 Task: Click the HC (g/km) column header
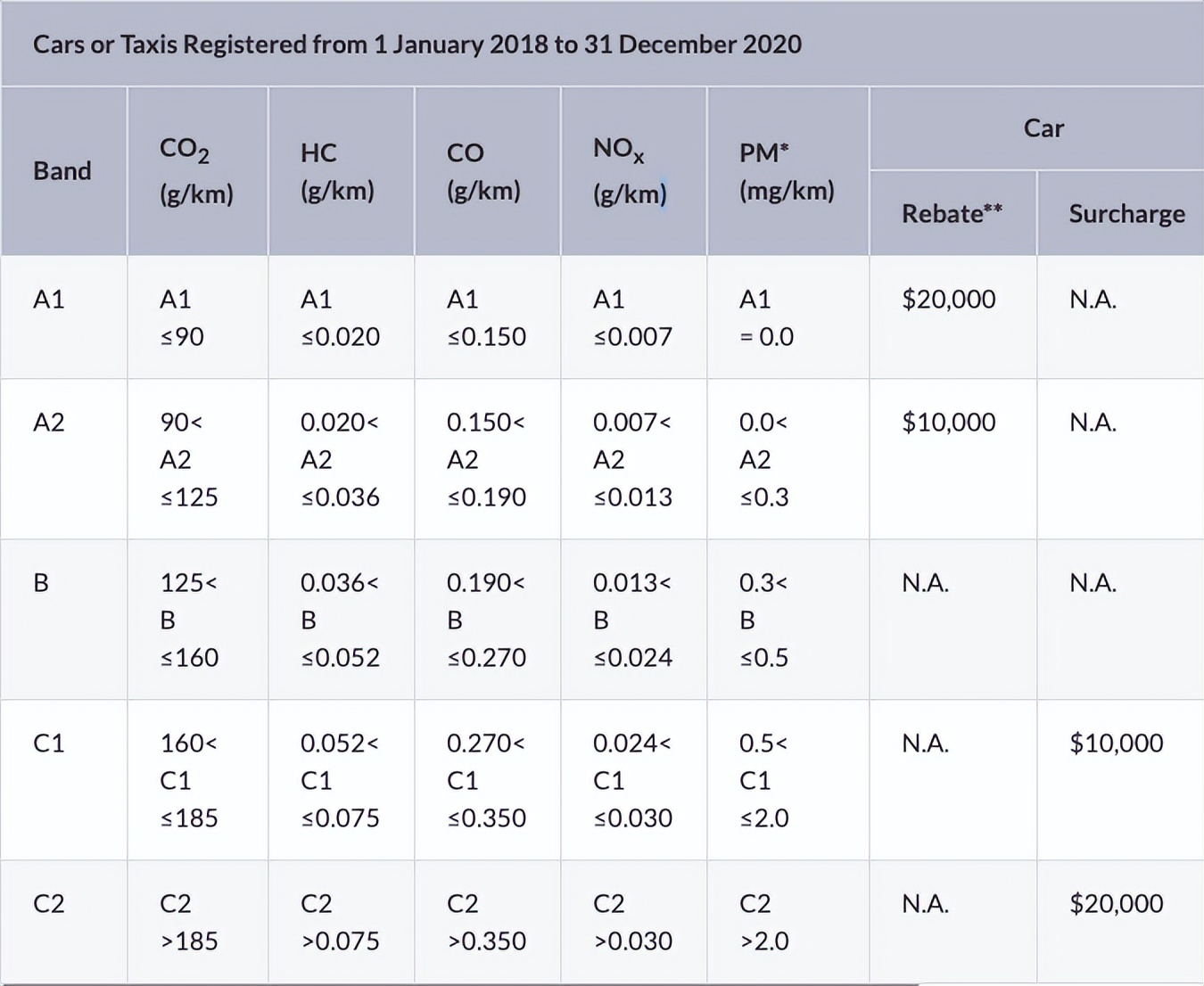pos(337,170)
